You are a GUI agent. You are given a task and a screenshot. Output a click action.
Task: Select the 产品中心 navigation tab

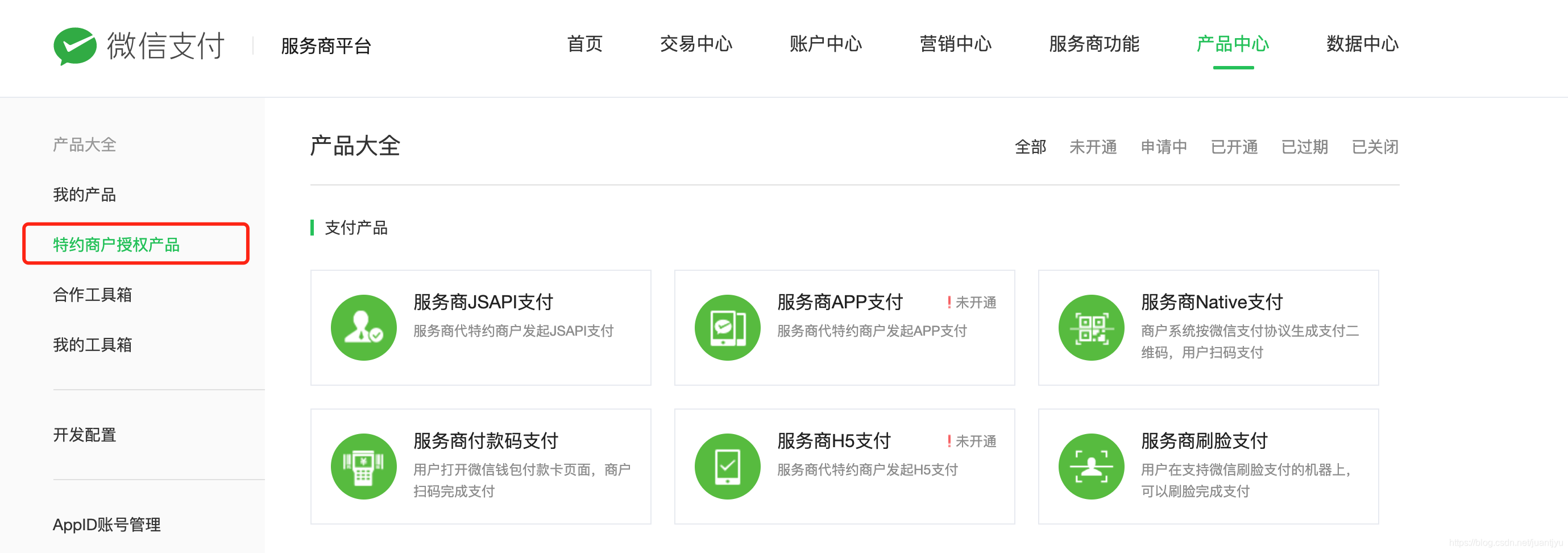1233,44
